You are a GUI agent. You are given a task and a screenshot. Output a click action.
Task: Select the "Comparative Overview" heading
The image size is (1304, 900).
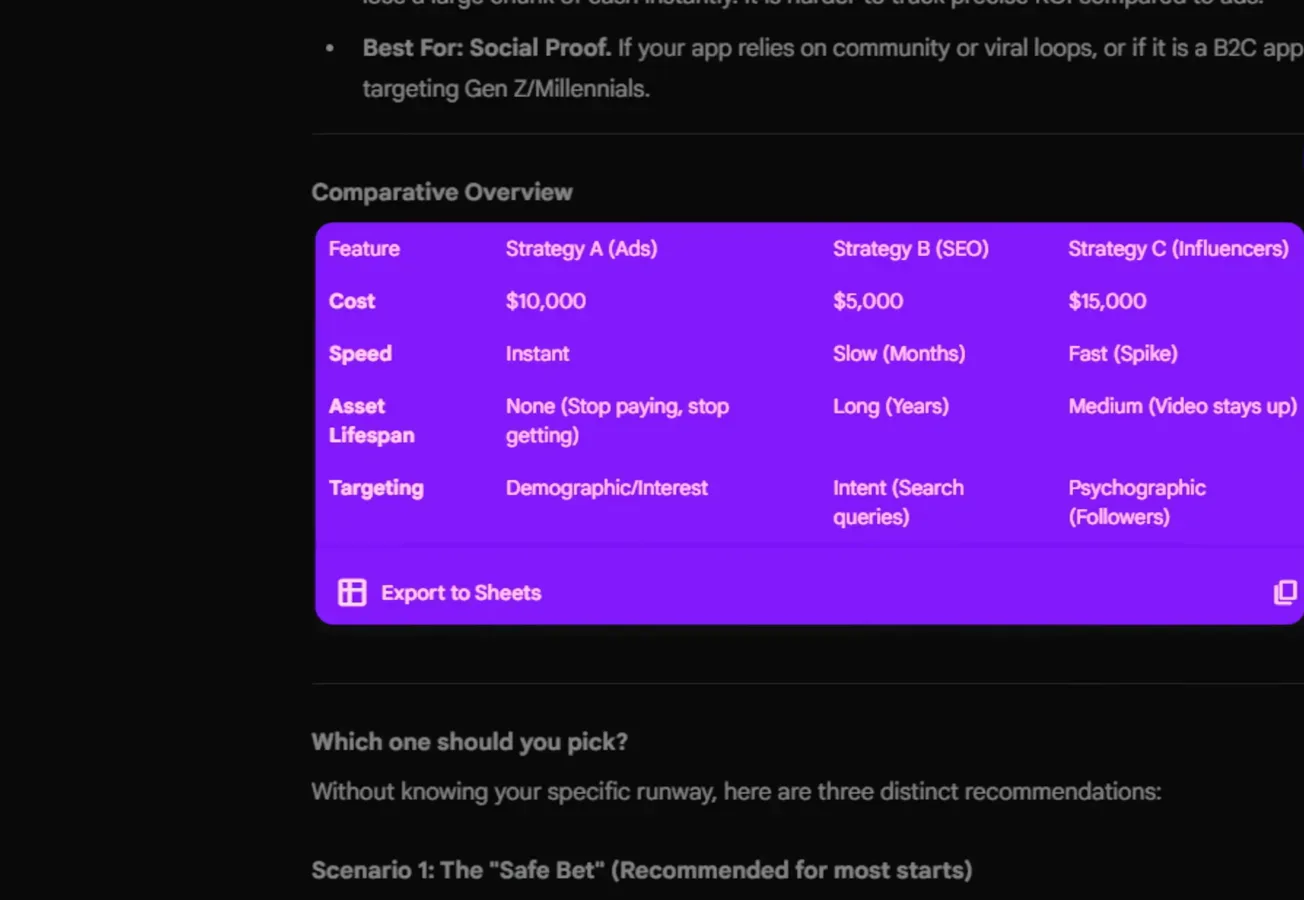click(x=442, y=192)
